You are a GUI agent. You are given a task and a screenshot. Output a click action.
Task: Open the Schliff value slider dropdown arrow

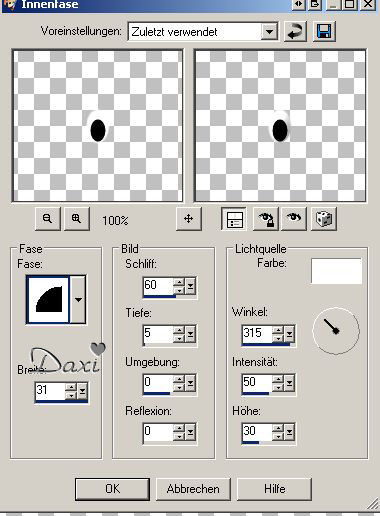tap(190, 286)
